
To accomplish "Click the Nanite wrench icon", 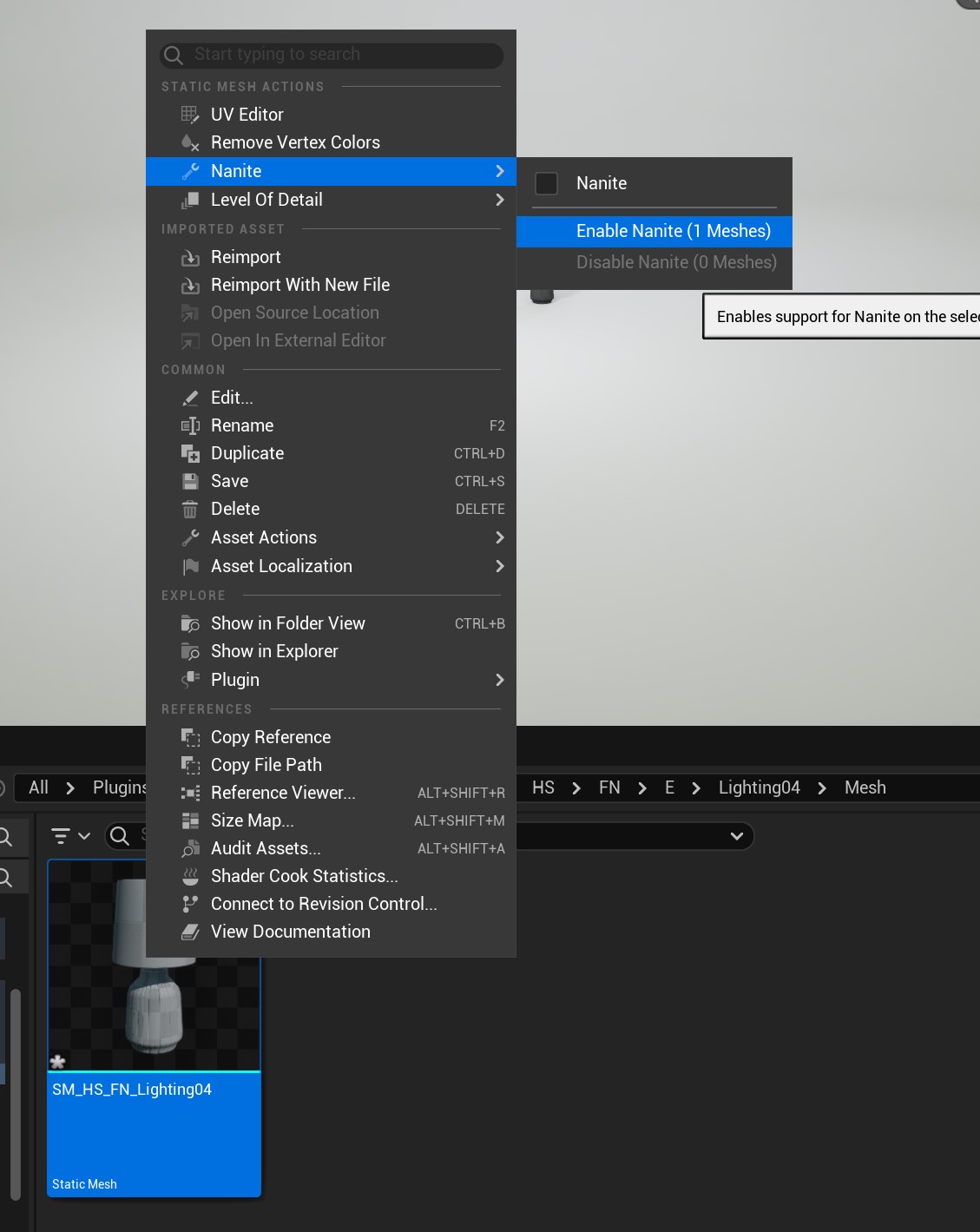I will (x=190, y=171).
